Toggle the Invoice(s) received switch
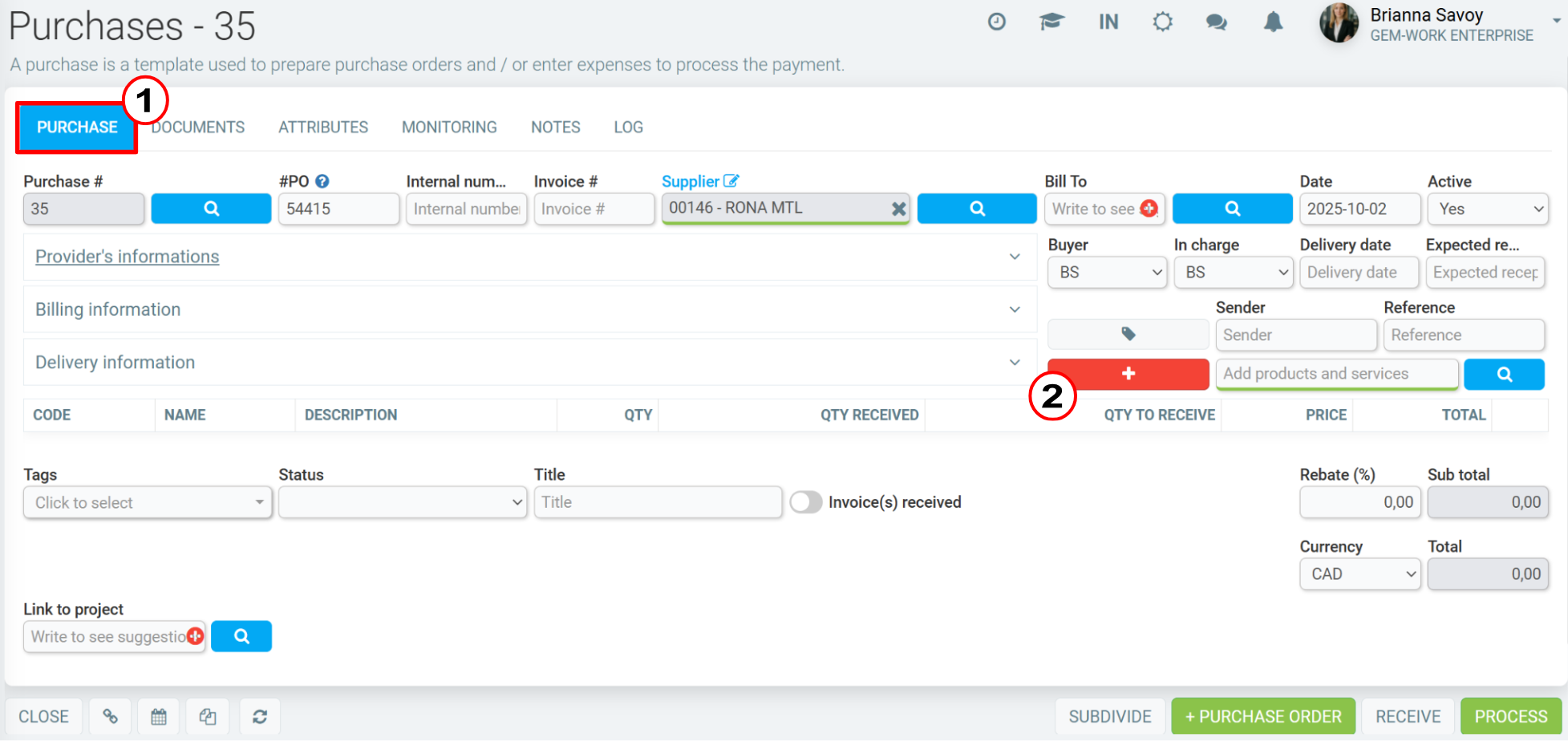The width and height of the screenshot is (1568, 742). coord(806,502)
